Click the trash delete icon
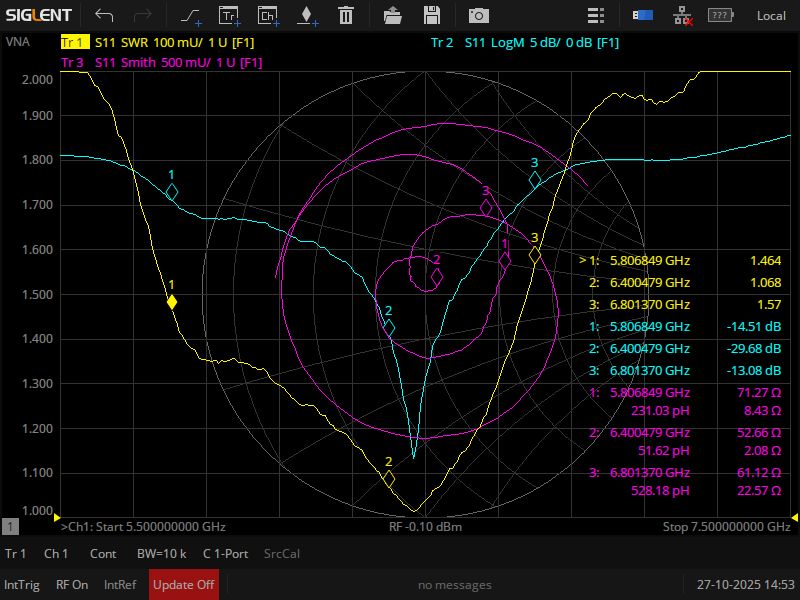 tap(345, 15)
